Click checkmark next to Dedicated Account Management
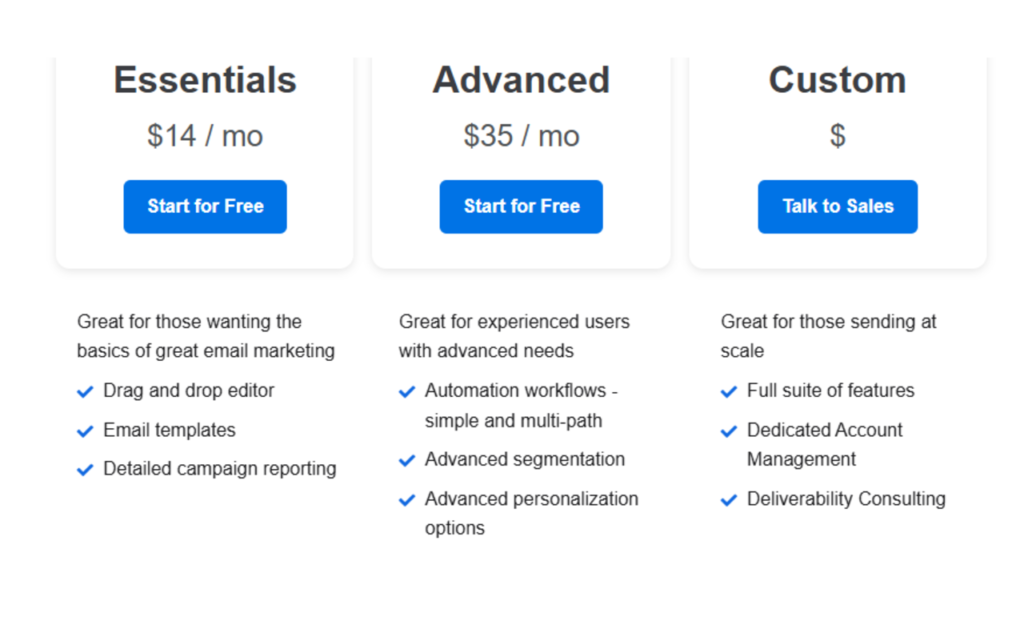The height and width of the screenshot is (641, 1024). pyautogui.click(x=729, y=431)
